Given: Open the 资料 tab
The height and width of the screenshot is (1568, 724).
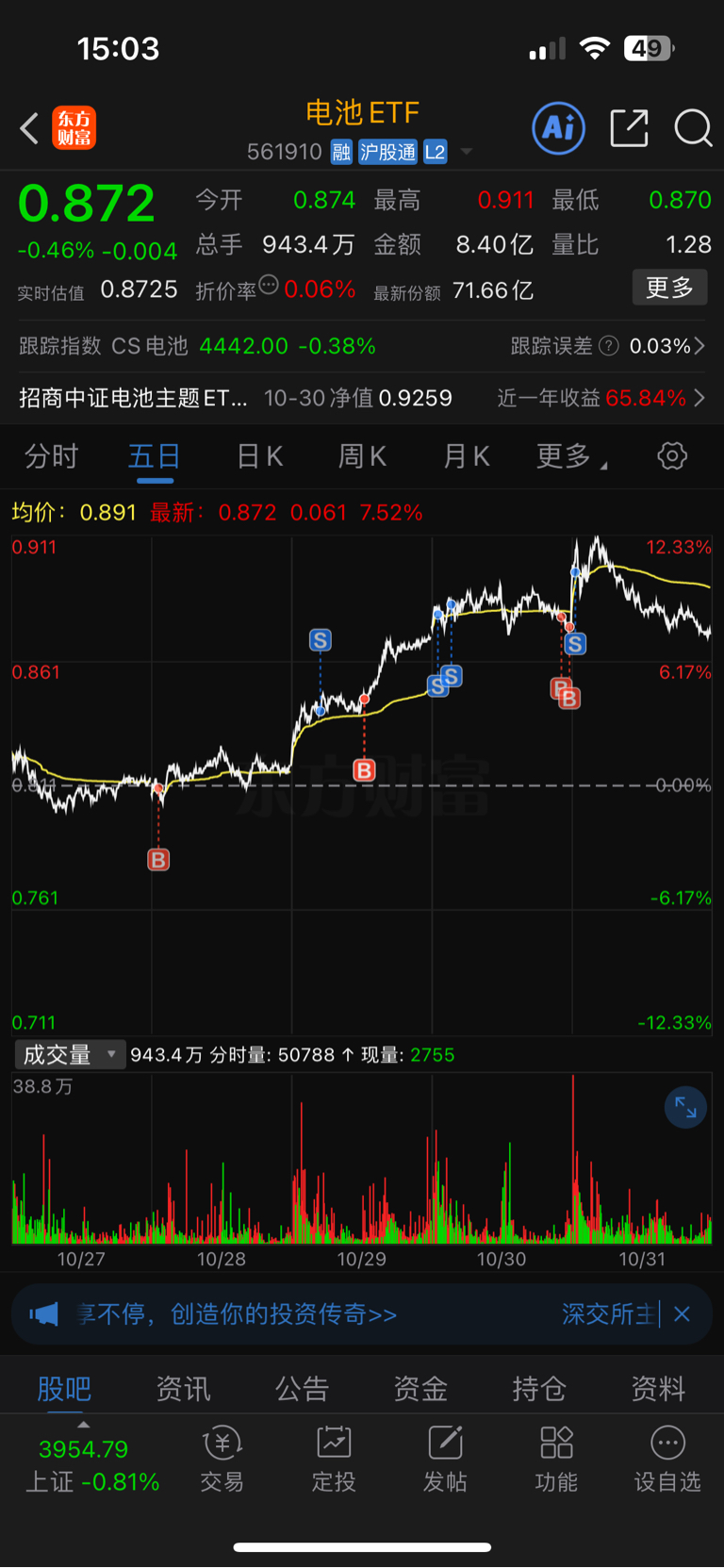Looking at the screenshot, I should coord(658,1388).
